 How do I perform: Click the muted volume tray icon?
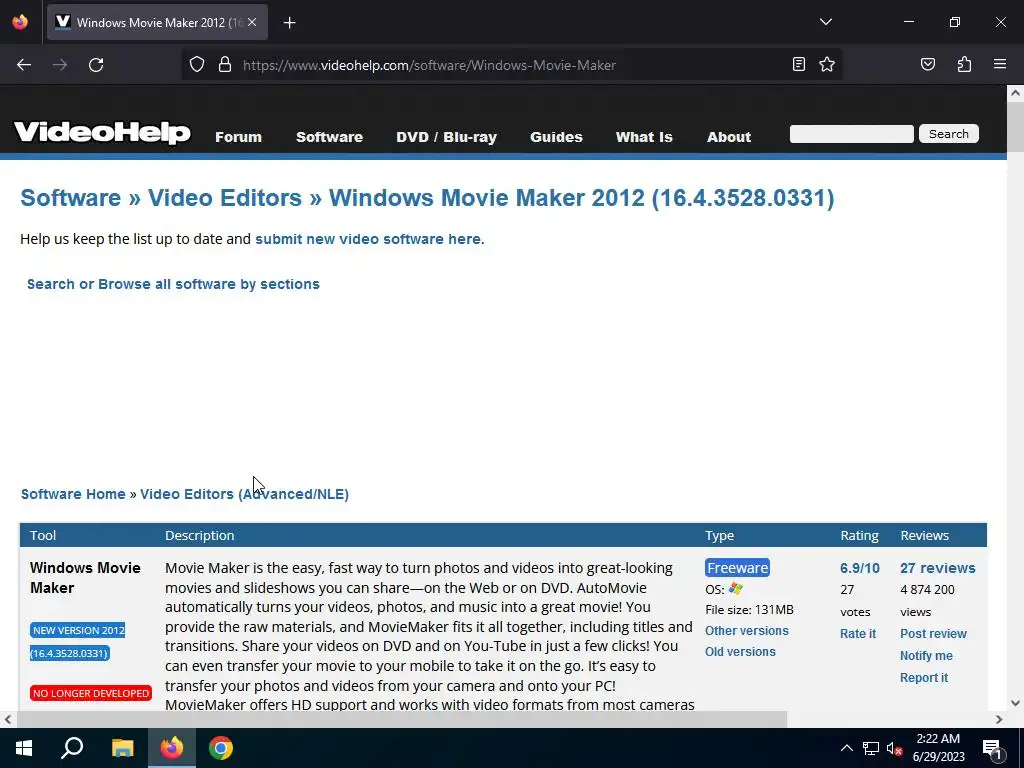click(x=894, y=748)
